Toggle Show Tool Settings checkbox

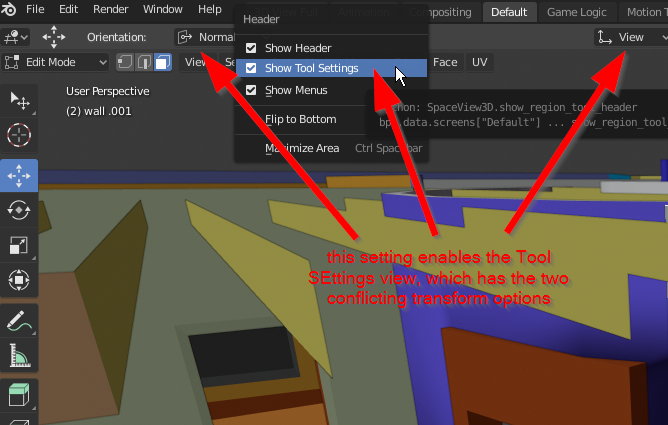click(x=251, y=68)
